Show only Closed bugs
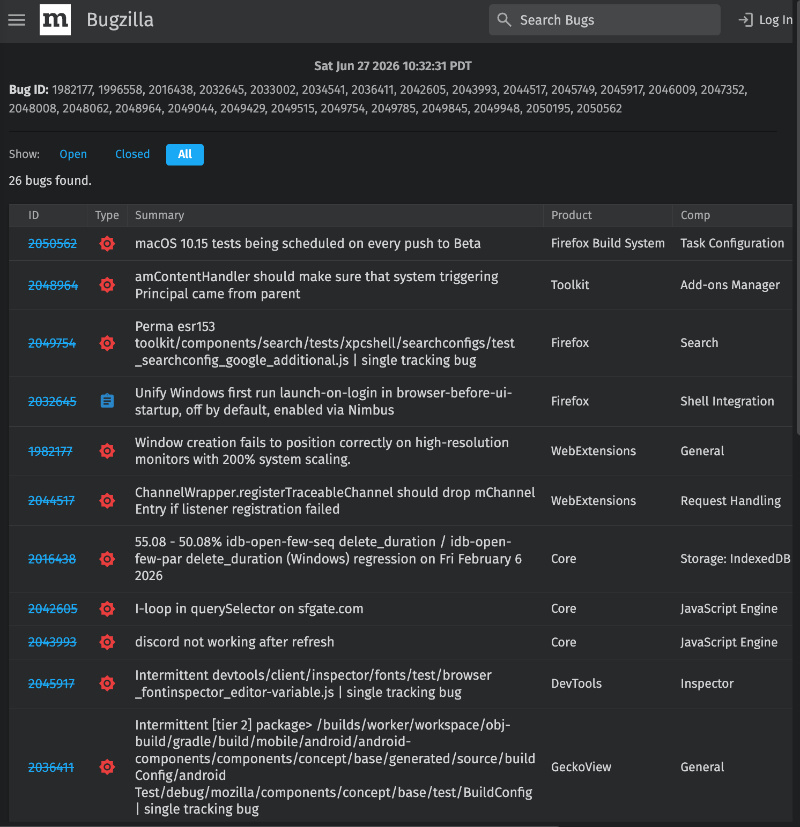Image resolution: width=800 pixels, height=827 pixels. coord(132,154)
